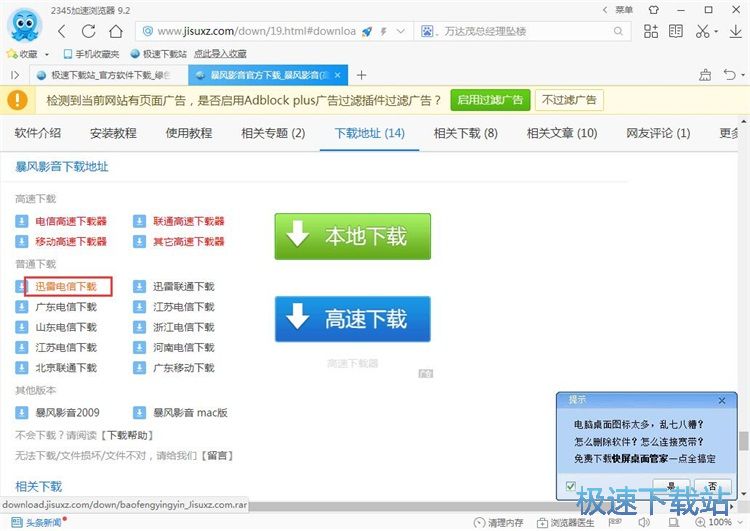750x531 pixels.
Task: Switch to the 安装教程 tab
Action: tap(113, 133)
